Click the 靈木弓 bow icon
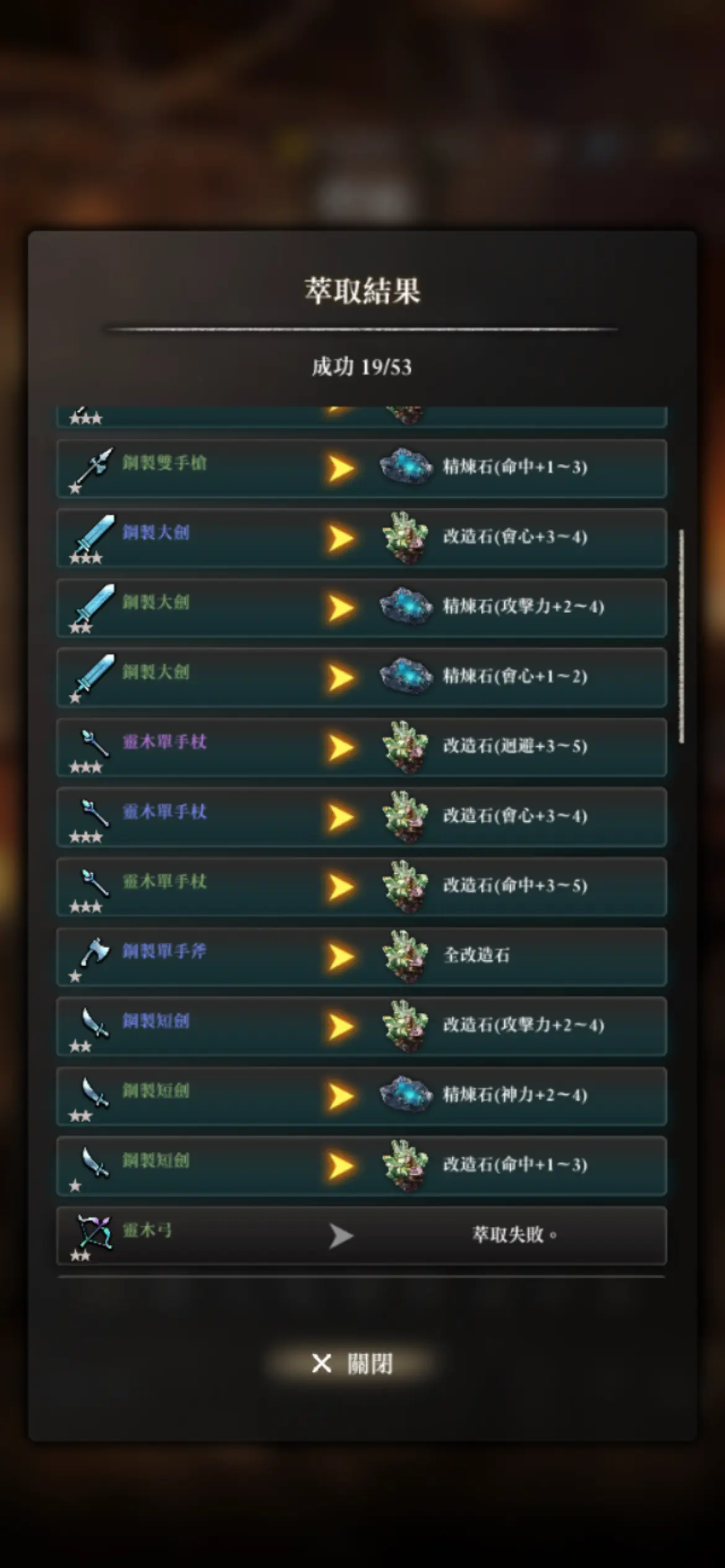The height and width of the screenshot is (1568, 725). [93, 1234]
